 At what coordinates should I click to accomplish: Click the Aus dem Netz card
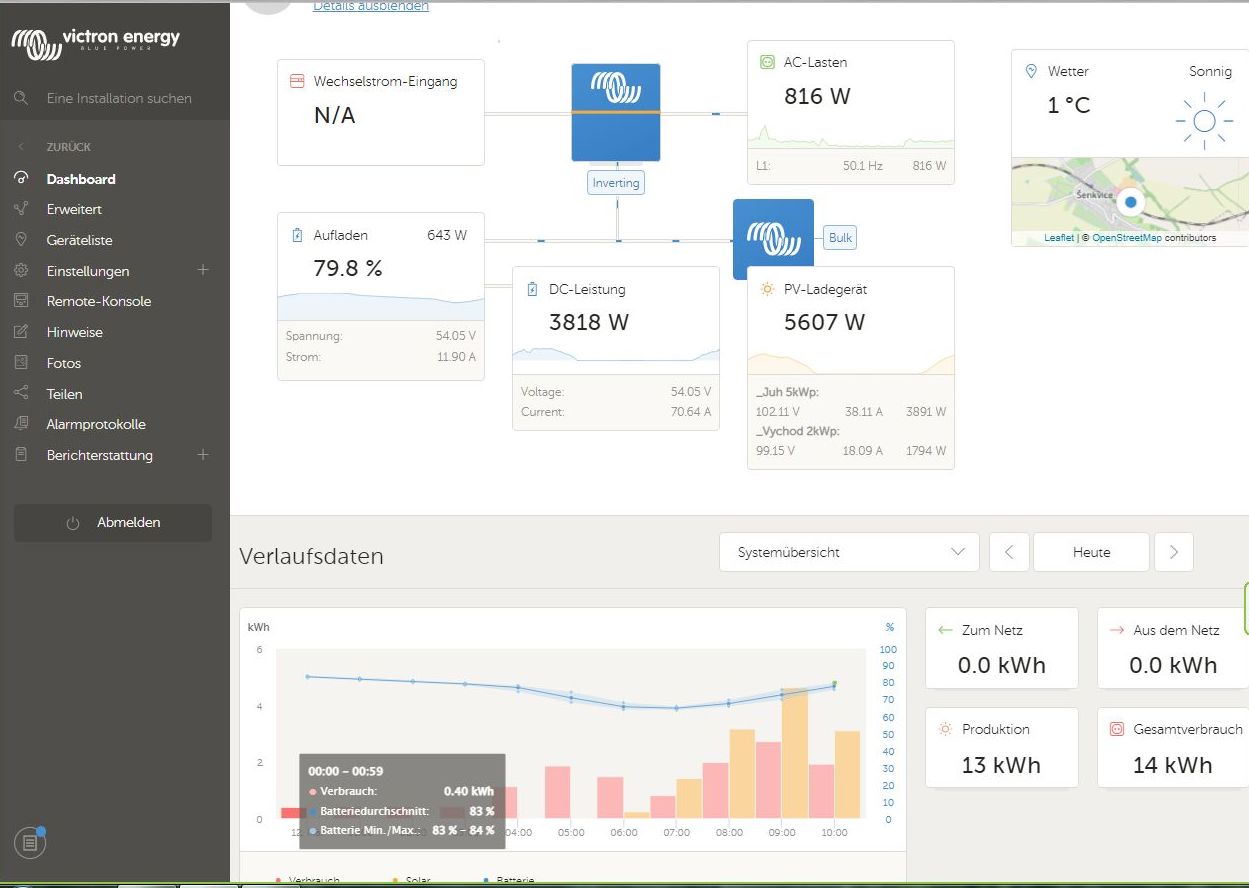1173,648
